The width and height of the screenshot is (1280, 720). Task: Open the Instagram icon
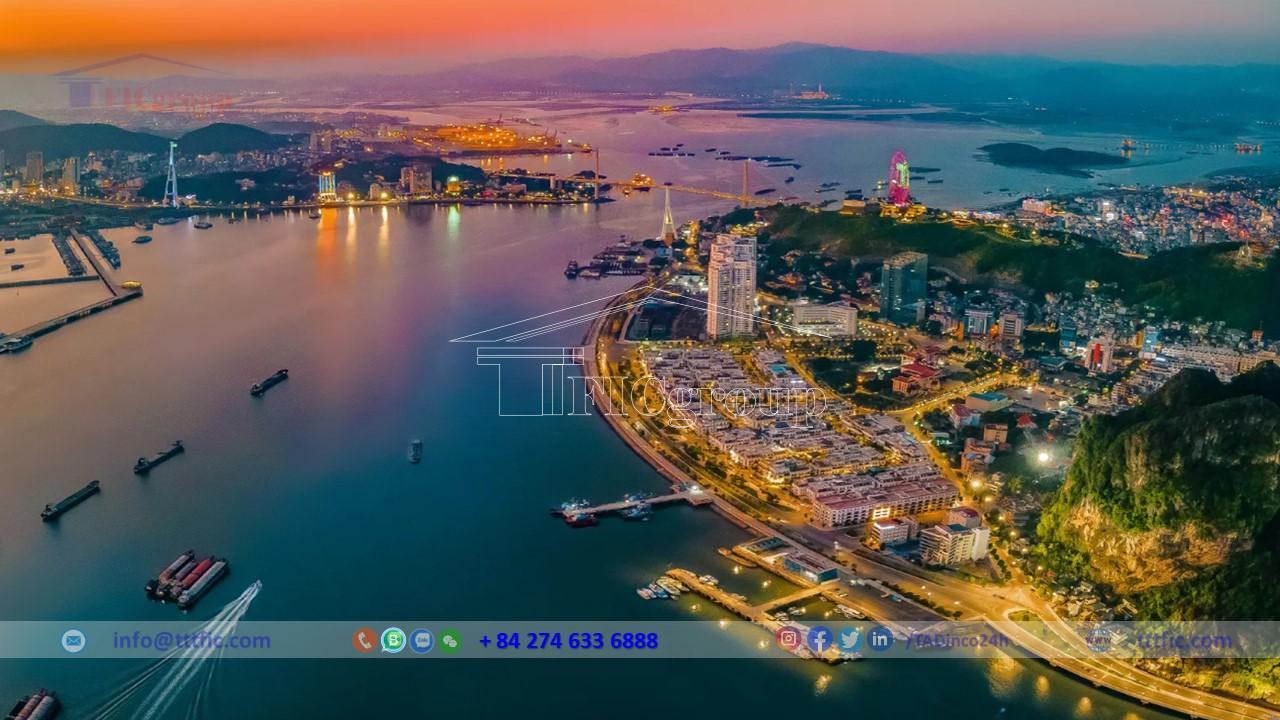click(789, 639)
